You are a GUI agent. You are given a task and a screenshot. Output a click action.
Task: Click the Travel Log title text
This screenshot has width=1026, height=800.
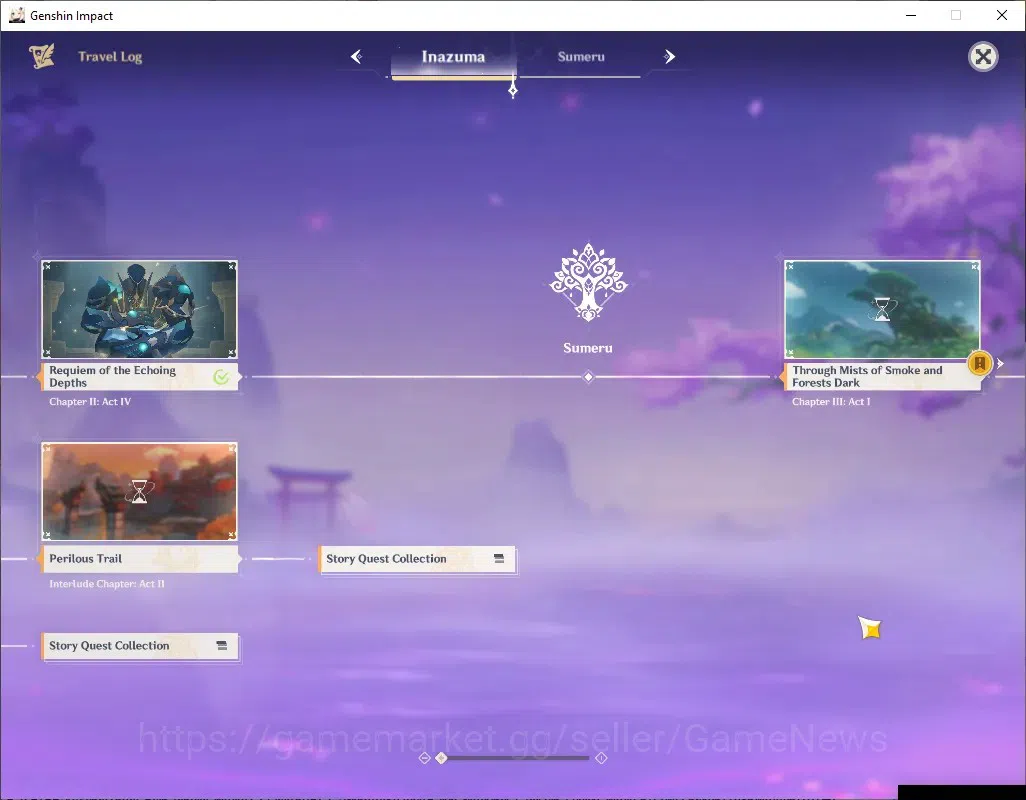110,57
